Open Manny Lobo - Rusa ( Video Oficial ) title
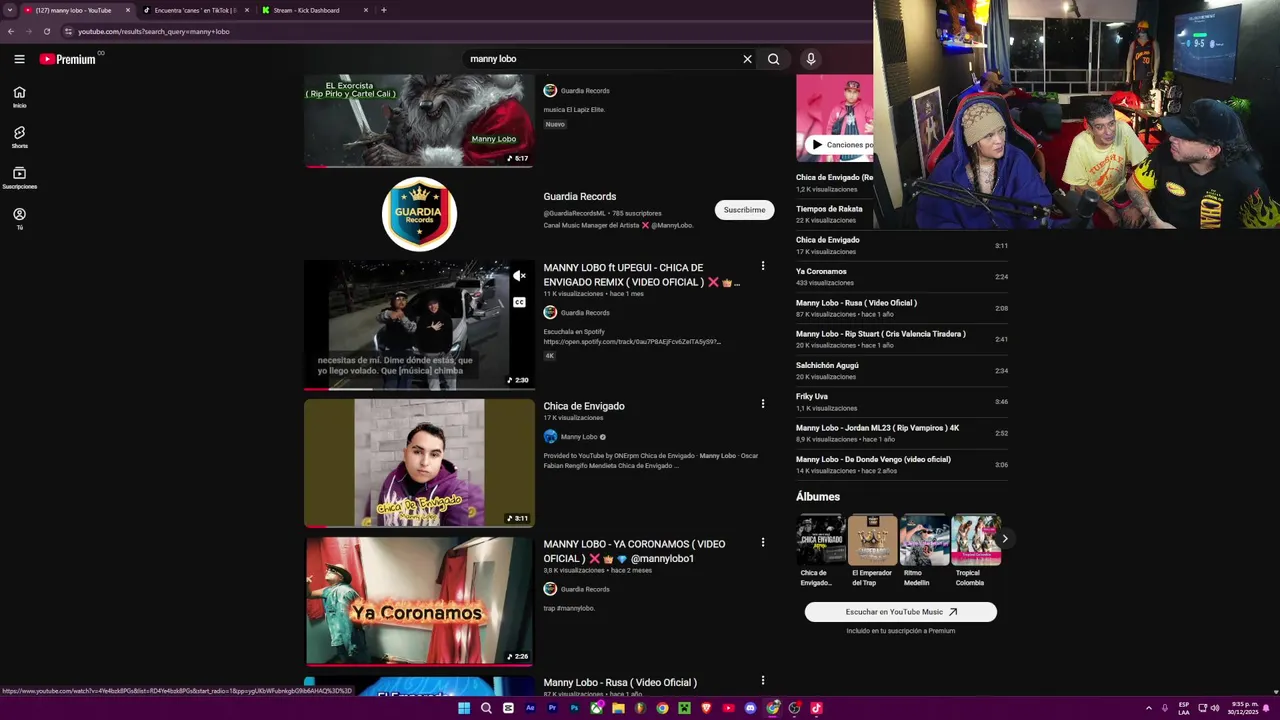The image size is (1280, 720). tap(620, 682)
